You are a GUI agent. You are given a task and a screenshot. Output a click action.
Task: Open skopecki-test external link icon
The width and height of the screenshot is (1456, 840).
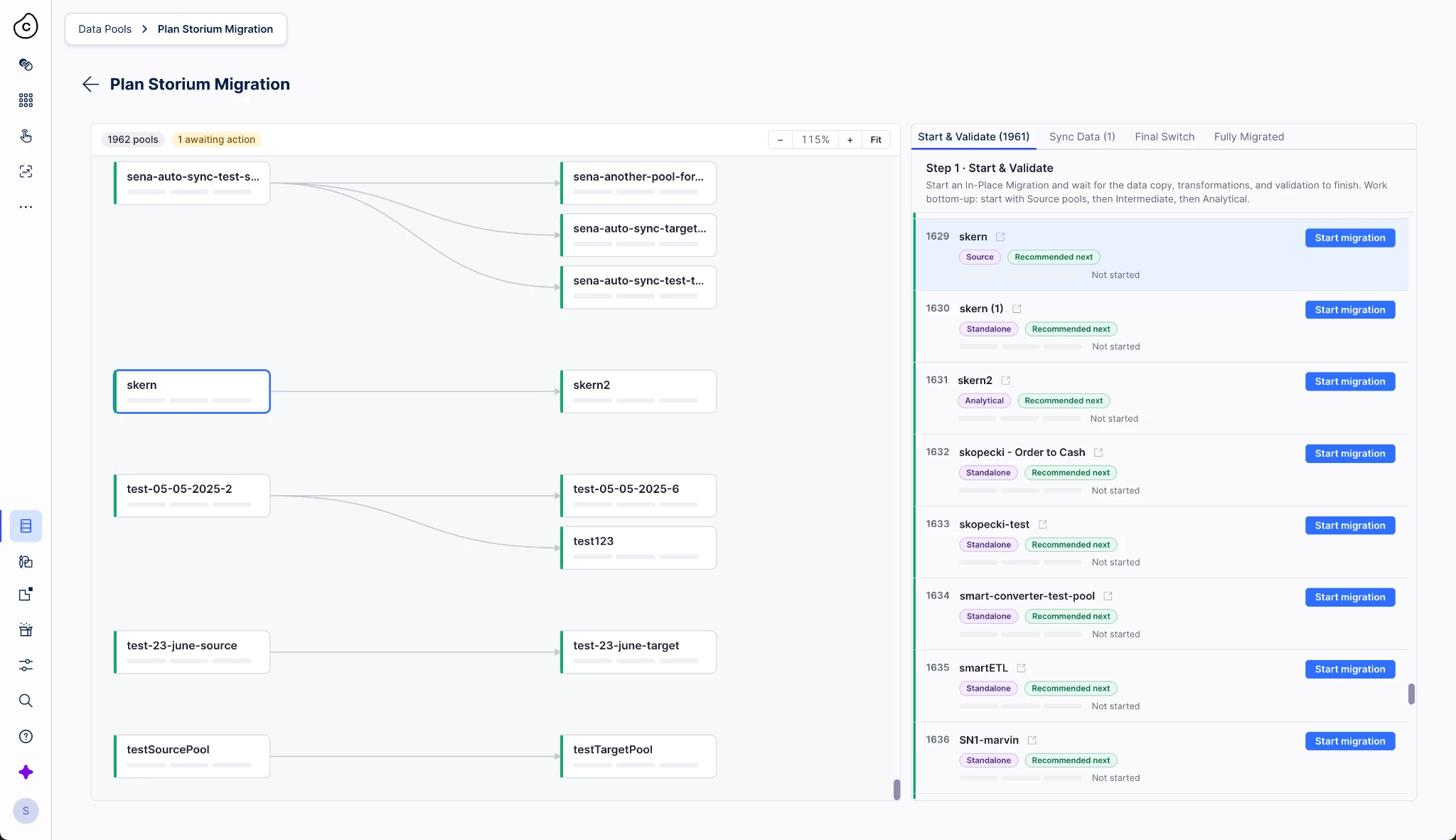pos(1043,524)
